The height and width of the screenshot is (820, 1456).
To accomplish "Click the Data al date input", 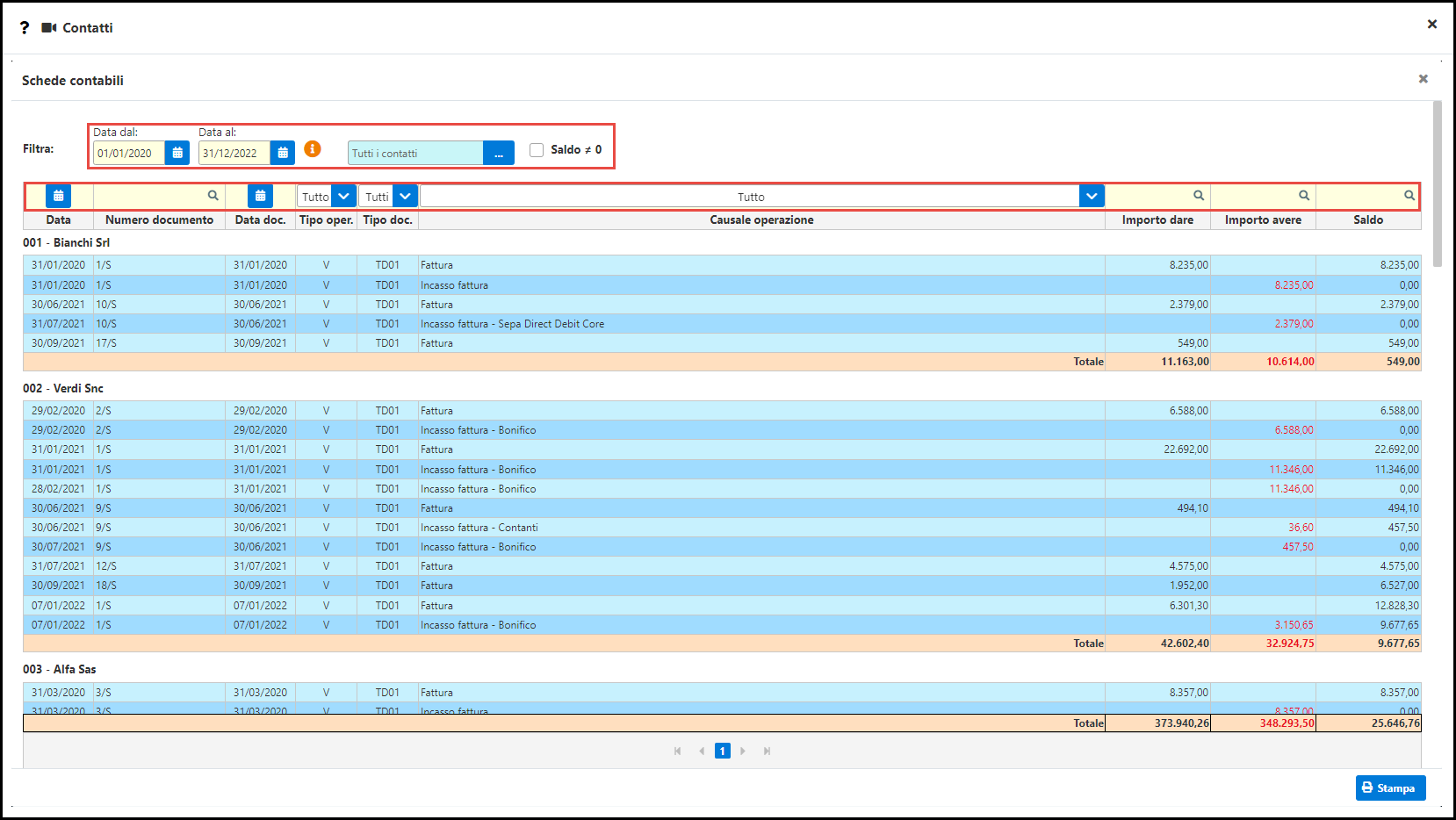I will [234, 154].
